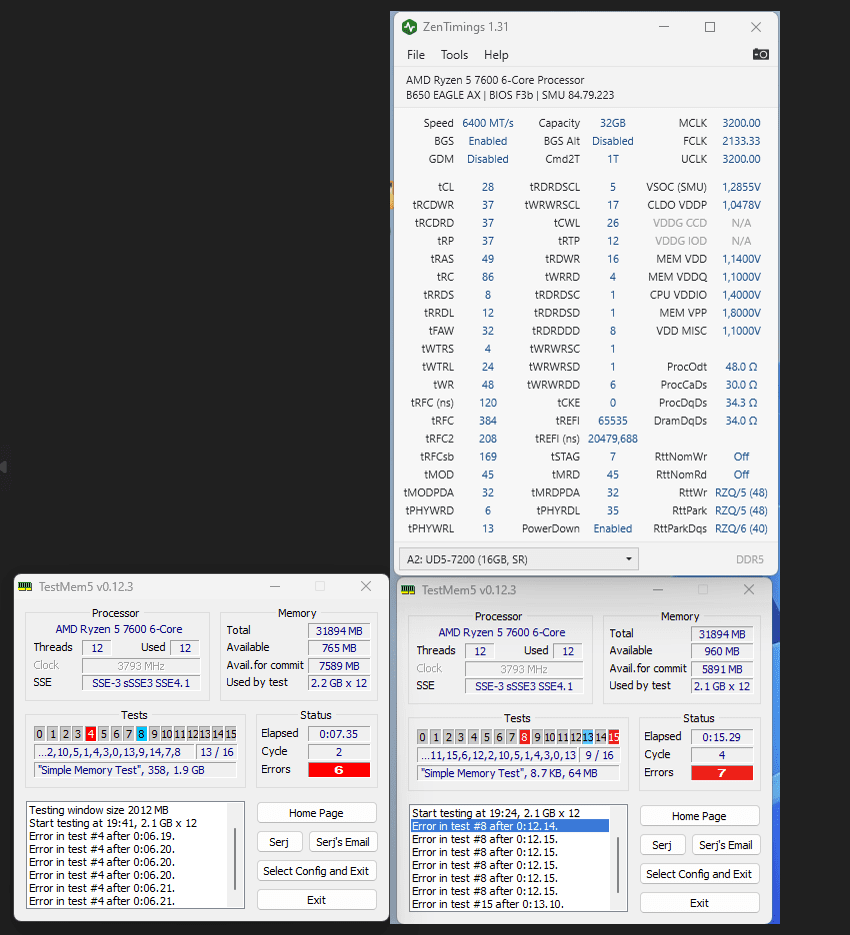Click the FCLK 2133.33 value
The width and height of the screenshot is (850, 935).
pyautogui.click(x=741, y=141)
